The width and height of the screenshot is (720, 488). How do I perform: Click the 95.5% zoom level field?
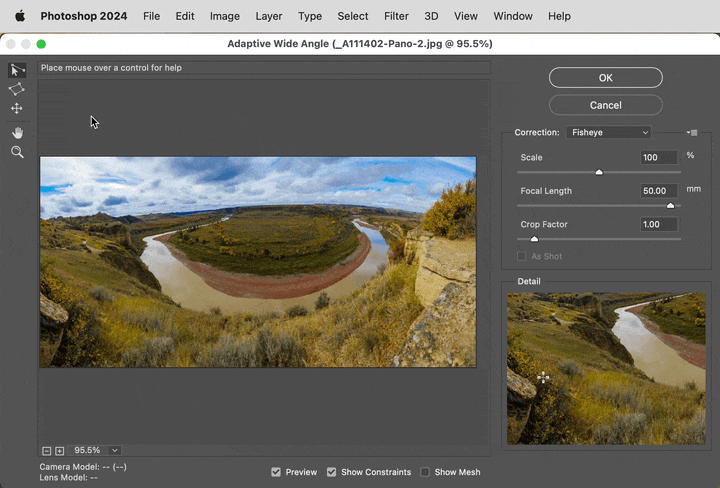coord(89,450)
